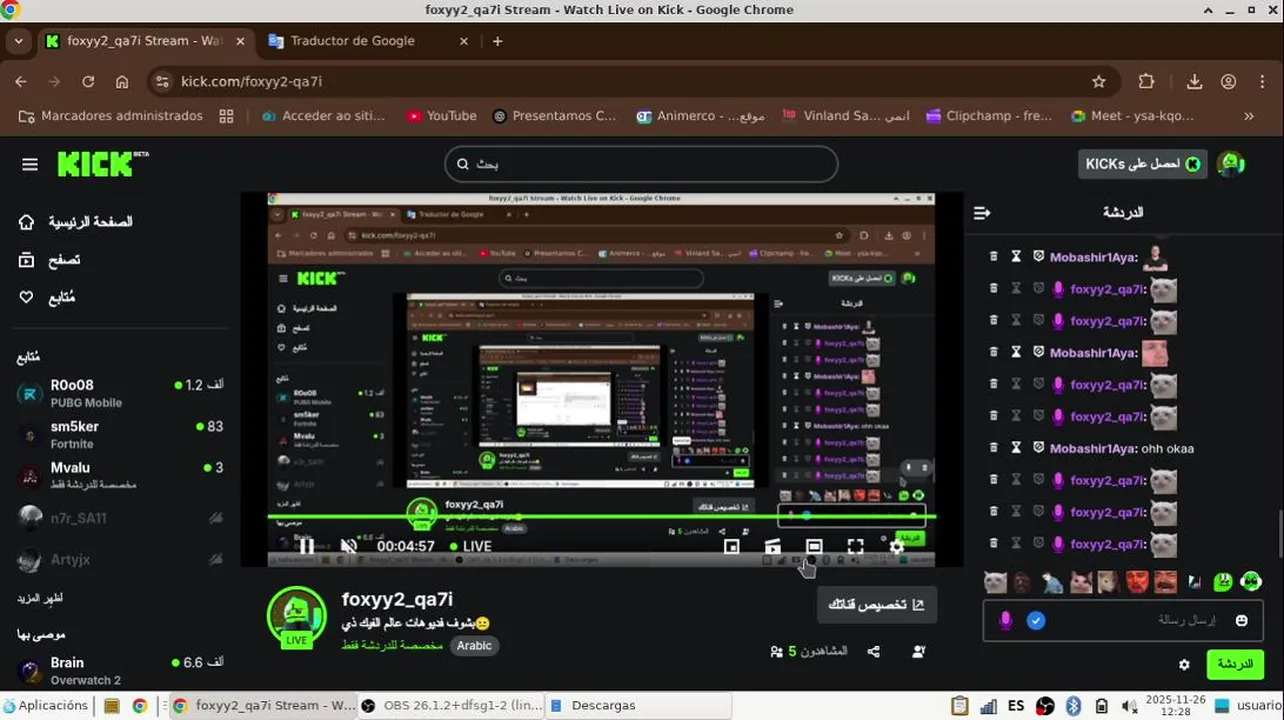Open the Vinland Sa... bookmark

(x=846, y=116)
